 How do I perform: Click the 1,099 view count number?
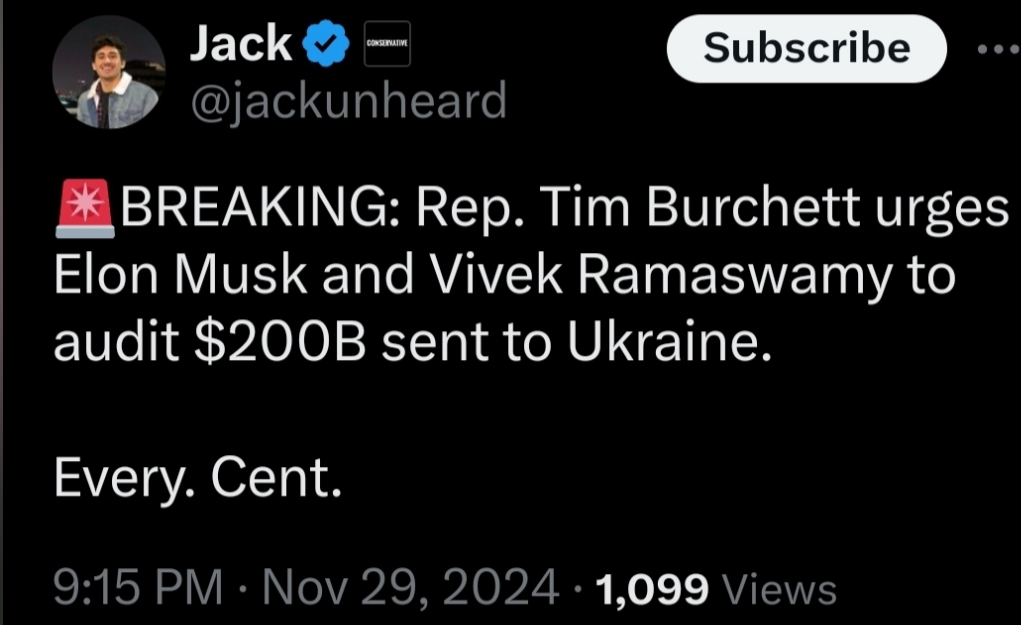(652, 588)
